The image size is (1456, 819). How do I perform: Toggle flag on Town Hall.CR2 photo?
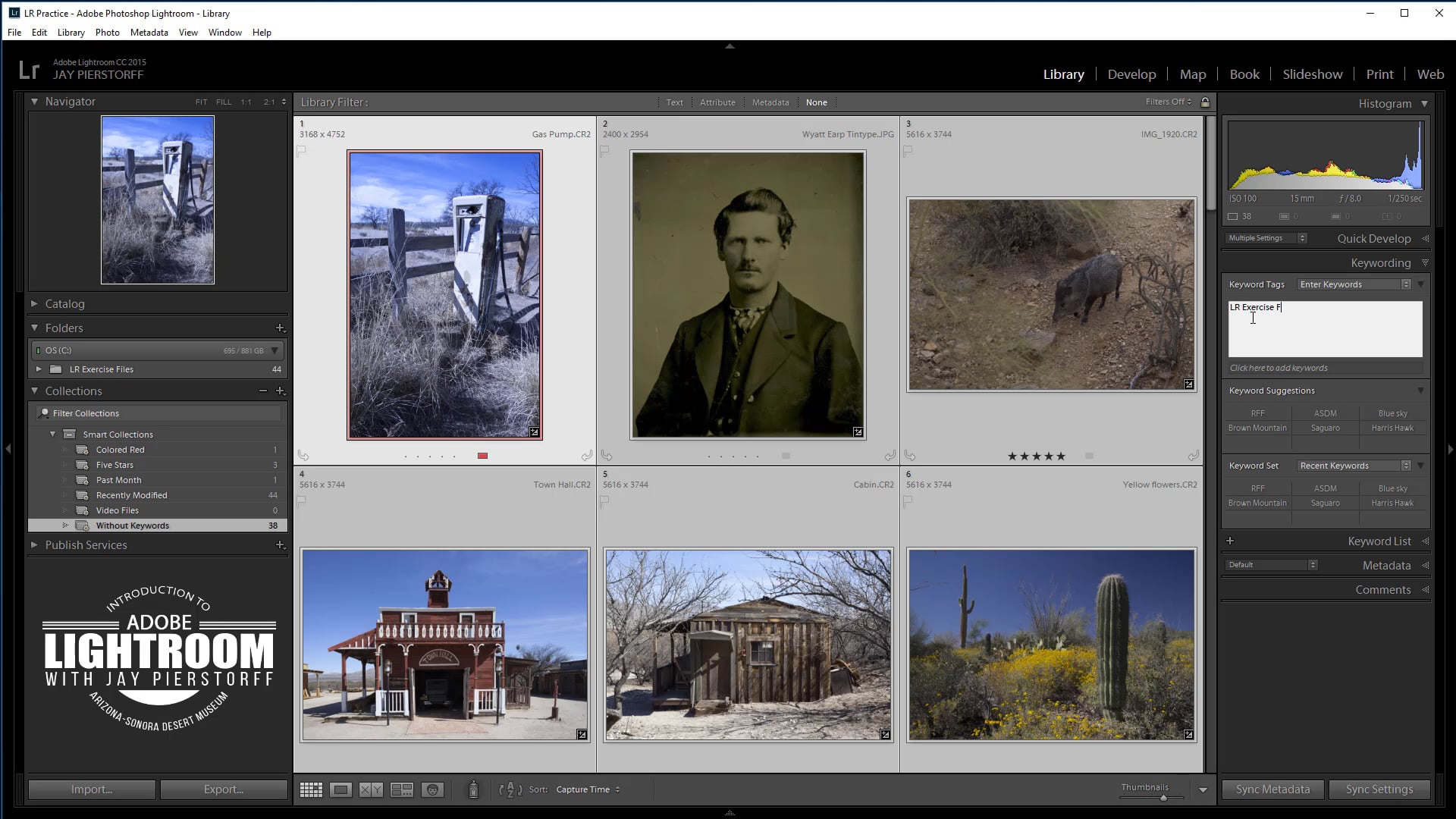[x=302, y=501]
